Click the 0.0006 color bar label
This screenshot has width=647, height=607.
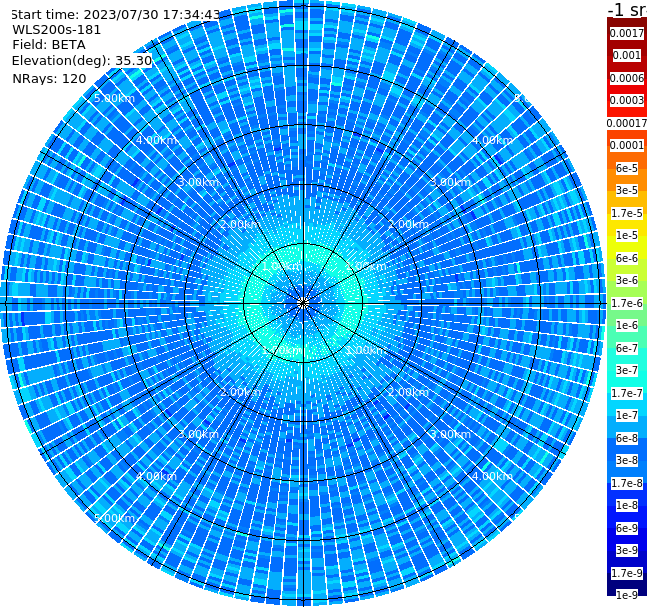[x=627, y=78]
